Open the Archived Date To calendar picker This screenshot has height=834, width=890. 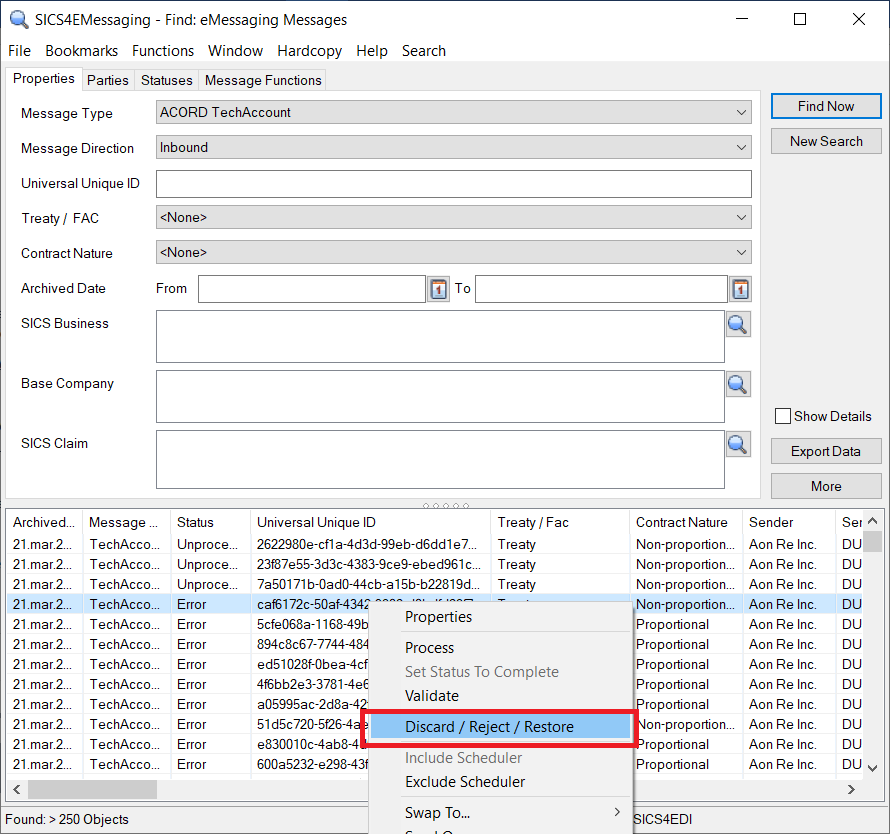coord(740,289)
